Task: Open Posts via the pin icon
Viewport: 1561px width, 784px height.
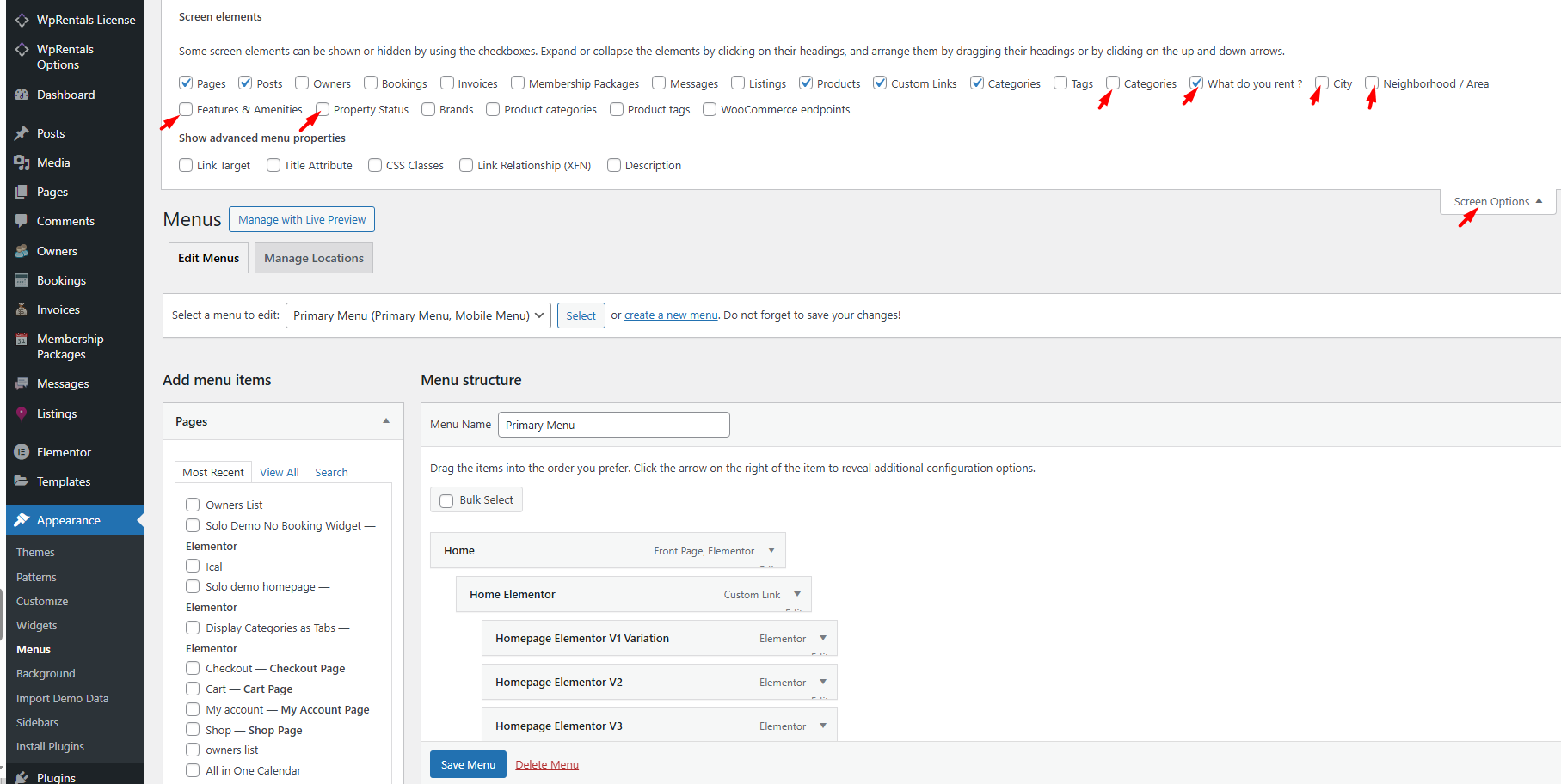Action: pos(22,133)
